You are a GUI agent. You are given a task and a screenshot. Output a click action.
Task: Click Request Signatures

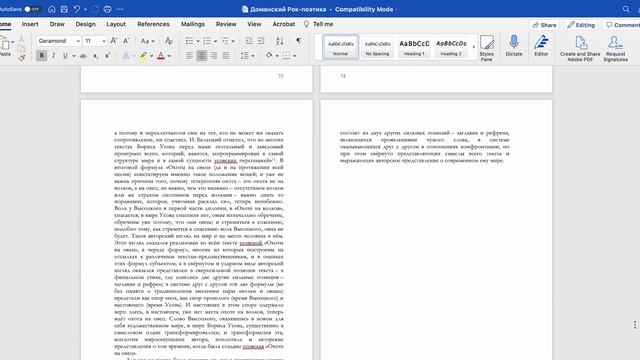(x=616, y=48)
